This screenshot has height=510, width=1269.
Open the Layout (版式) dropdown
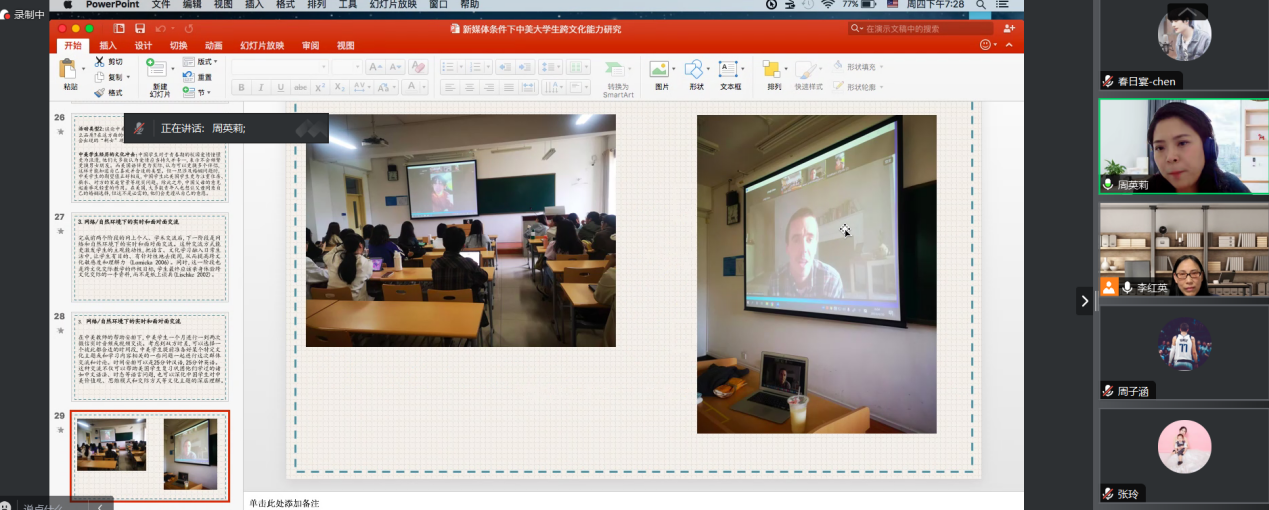pyautogui.click(x=200, y=62)
